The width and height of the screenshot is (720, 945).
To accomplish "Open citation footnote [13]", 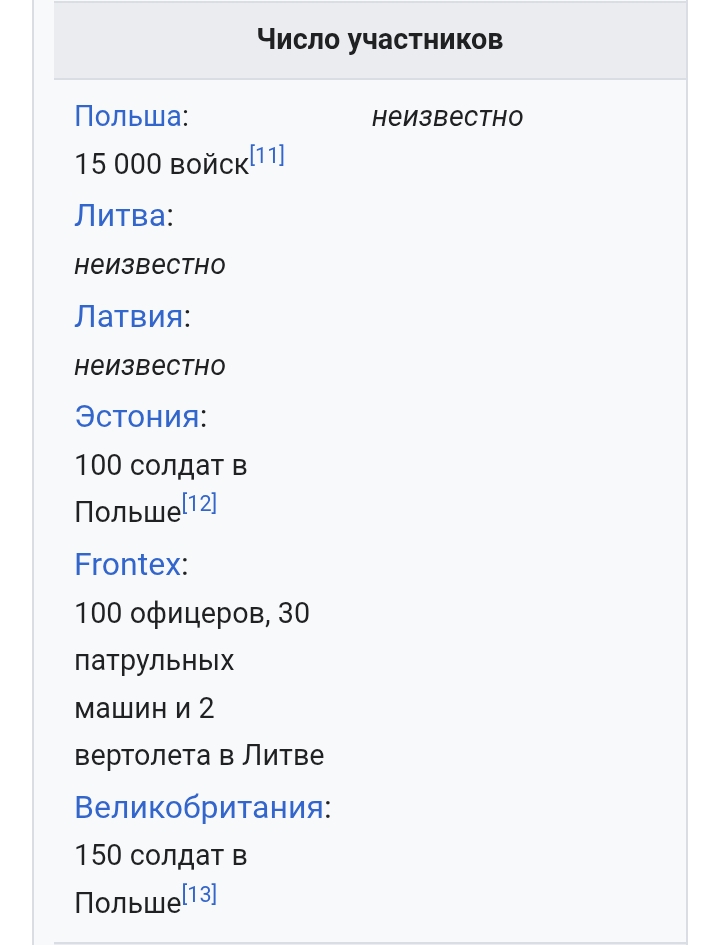I will pyautogui.click(x=199, y=894).
